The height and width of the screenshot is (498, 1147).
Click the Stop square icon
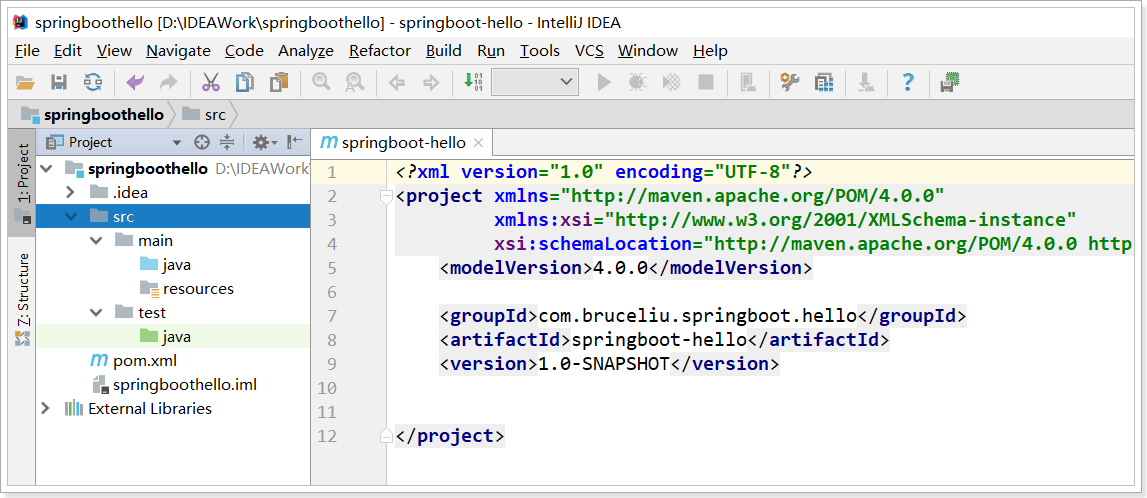pos(706,82)
